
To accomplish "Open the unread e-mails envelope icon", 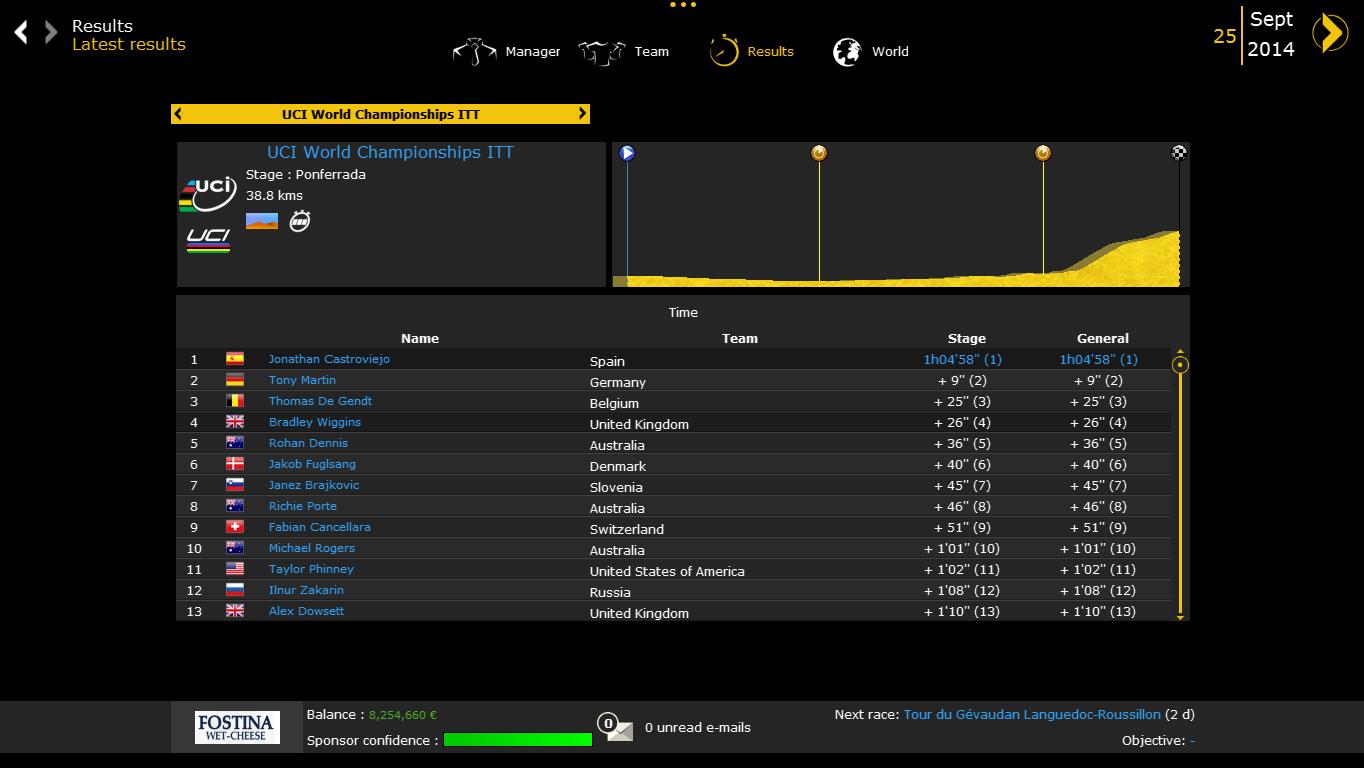I will tap(616, 728).
